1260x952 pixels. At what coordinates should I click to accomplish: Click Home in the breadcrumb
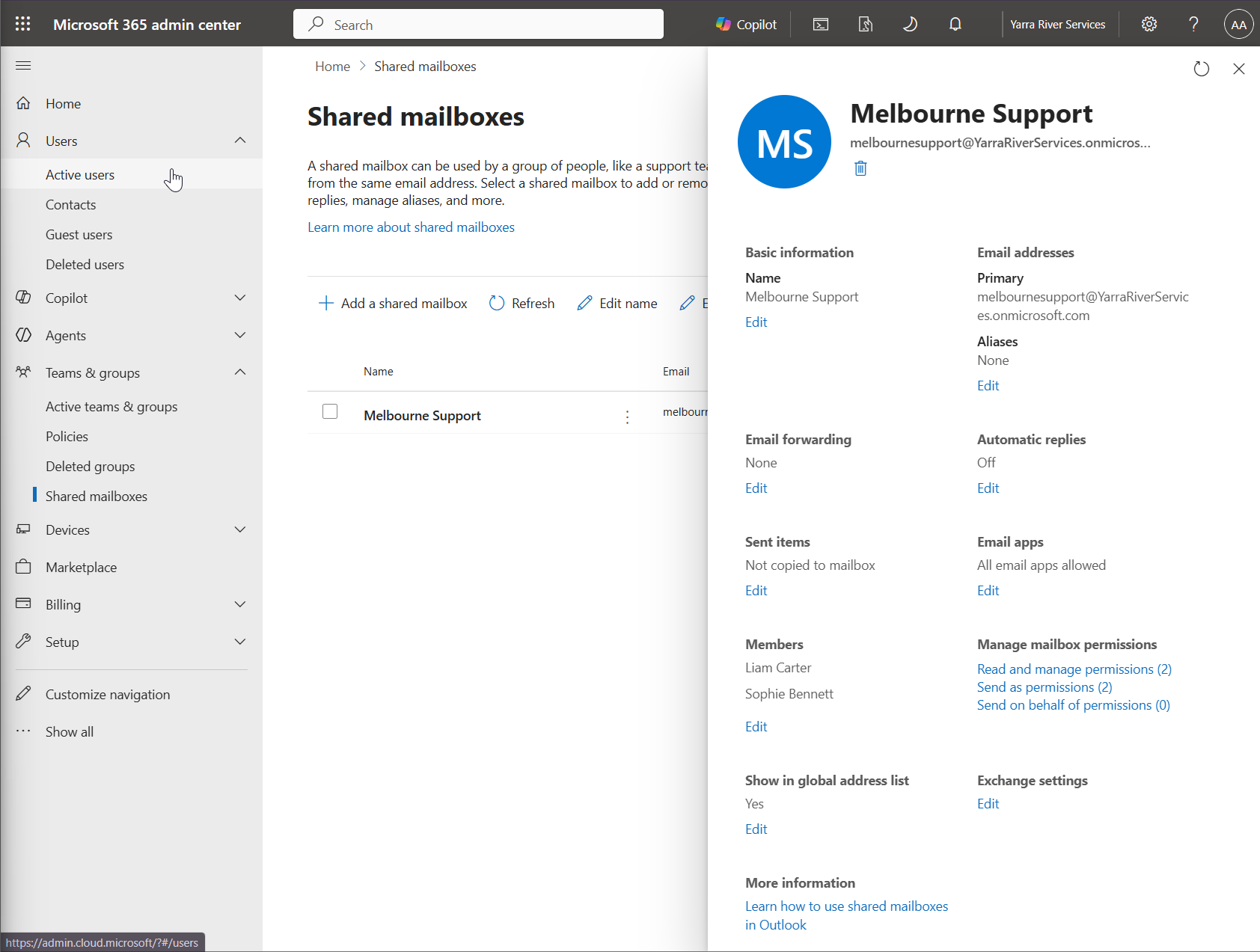click(x=332, y=66)
